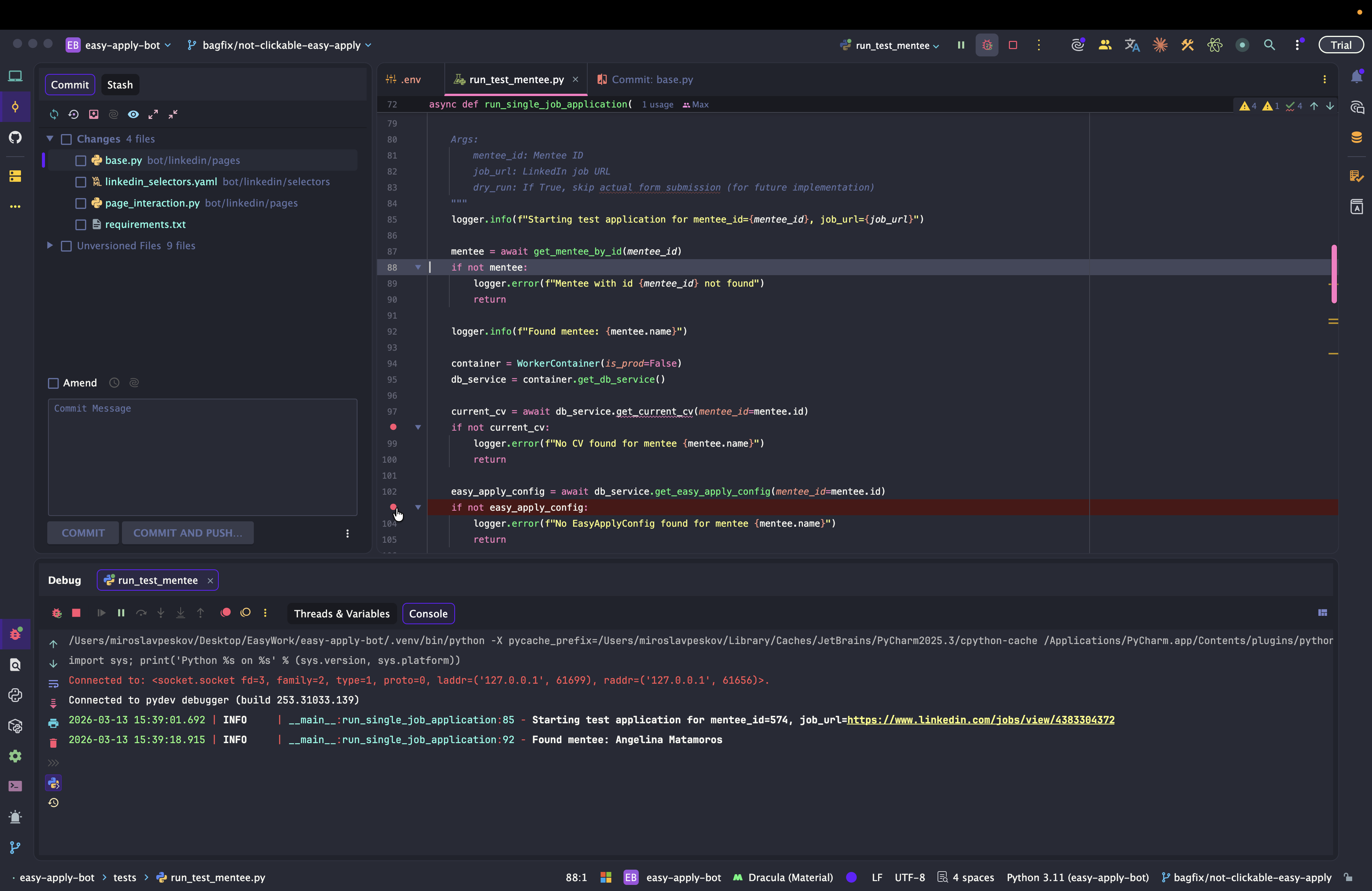Open the LinkedIn job URL link in console
This screenshot has width=1372, height=891.
(x=981, y=720)
